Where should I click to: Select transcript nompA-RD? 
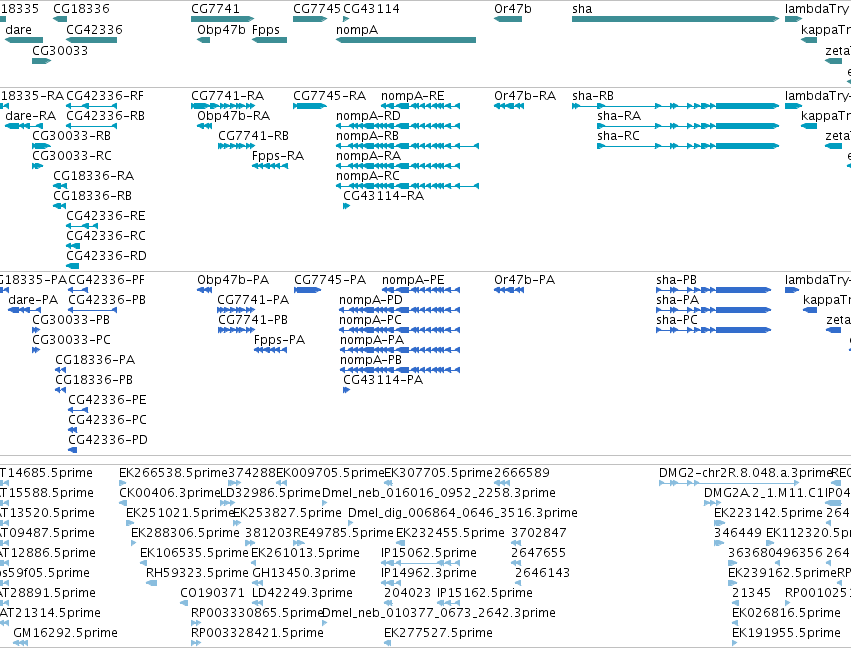click(398, 126)
